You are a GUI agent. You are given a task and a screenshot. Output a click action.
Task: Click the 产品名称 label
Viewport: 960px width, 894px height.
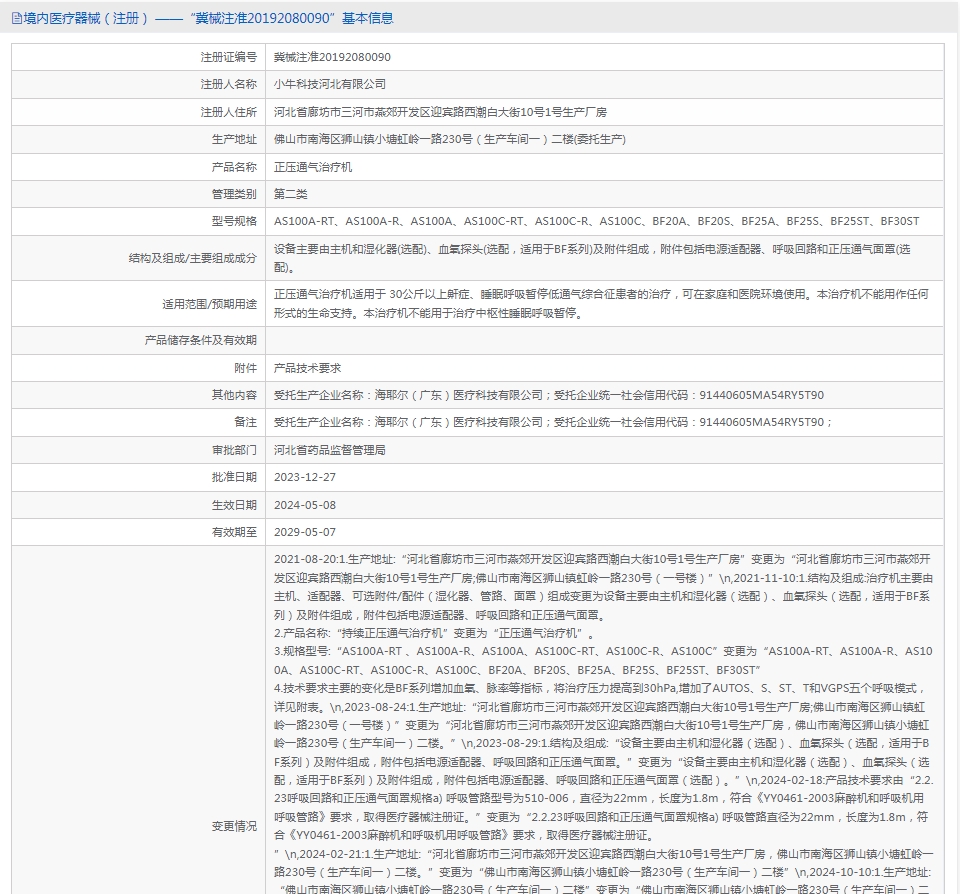234,167
